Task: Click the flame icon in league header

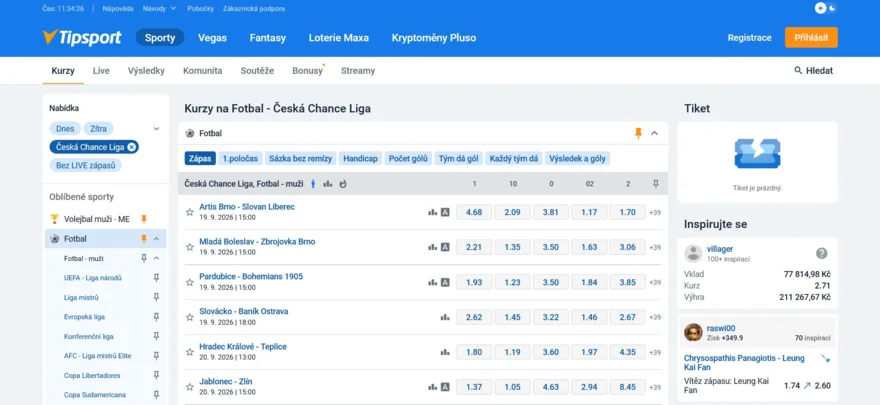Action: tap(343, 184)
